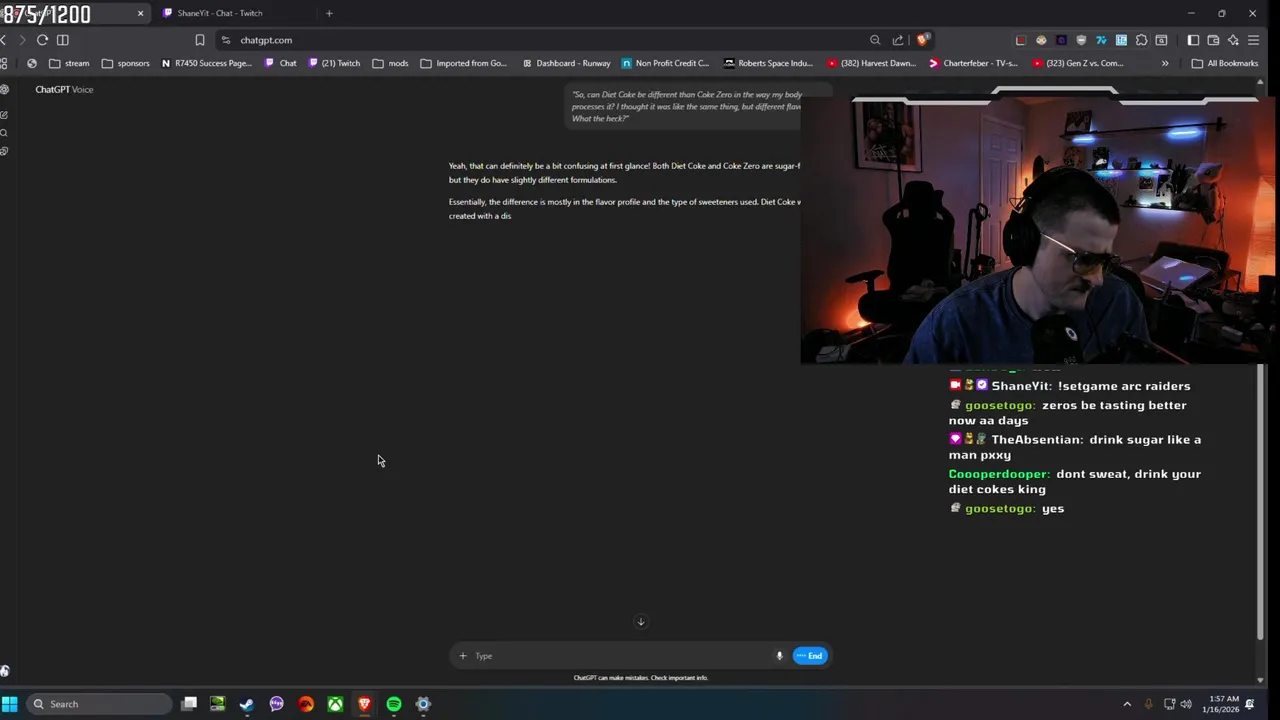Click the plus attach button
Image resolution: width=1280 pixels, height=720 pixels.
(x=462, y=656)
